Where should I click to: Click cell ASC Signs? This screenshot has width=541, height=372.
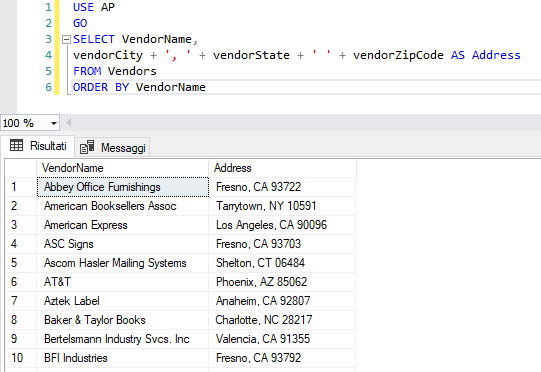[x=122, y=244]
